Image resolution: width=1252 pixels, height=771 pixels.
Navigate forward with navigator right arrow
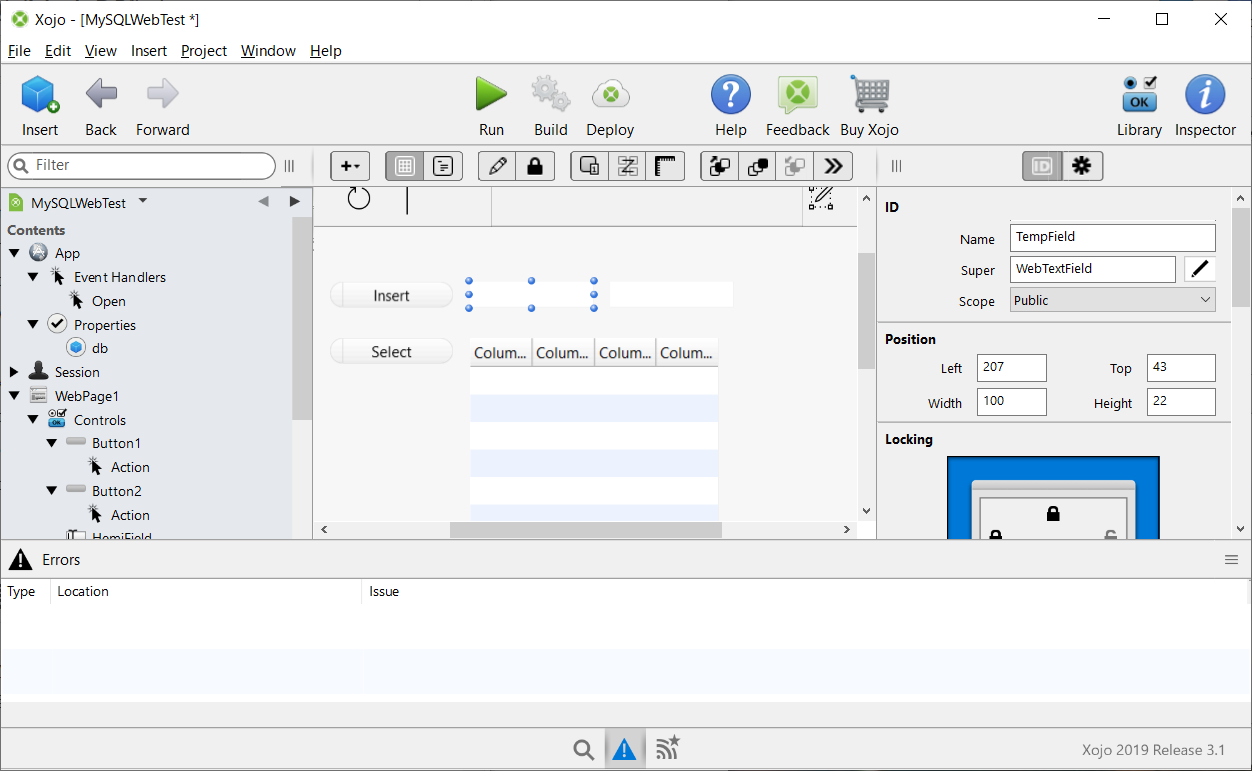(x=294, y=202)
